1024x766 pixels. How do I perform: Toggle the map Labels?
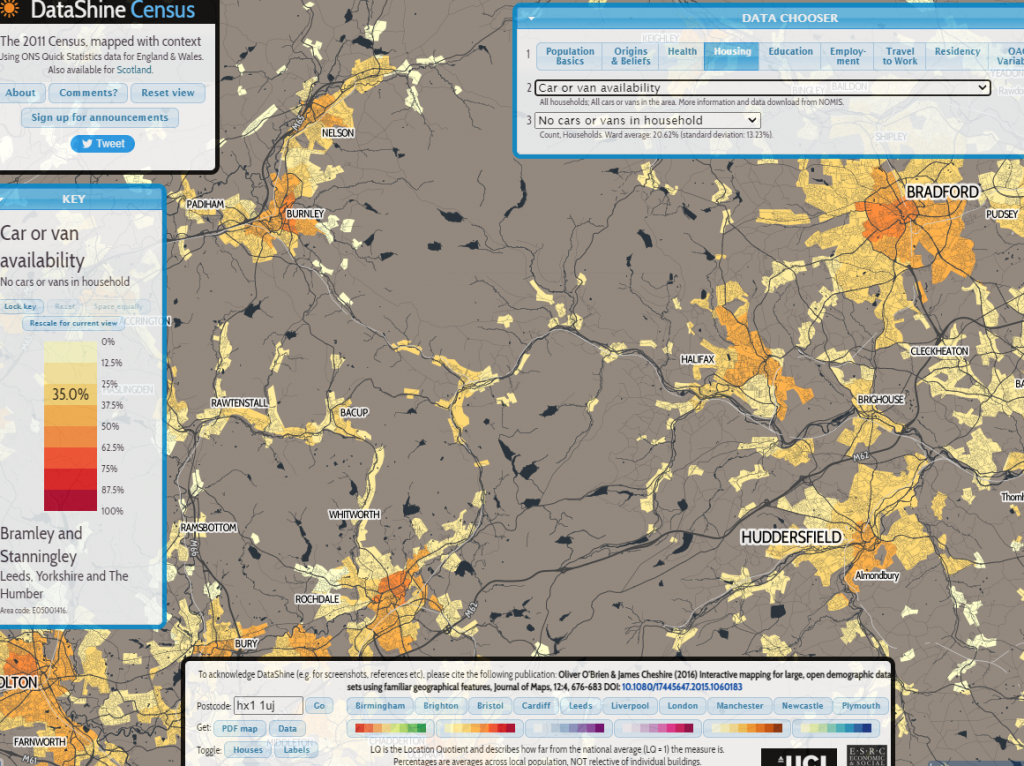click(296, 750)
